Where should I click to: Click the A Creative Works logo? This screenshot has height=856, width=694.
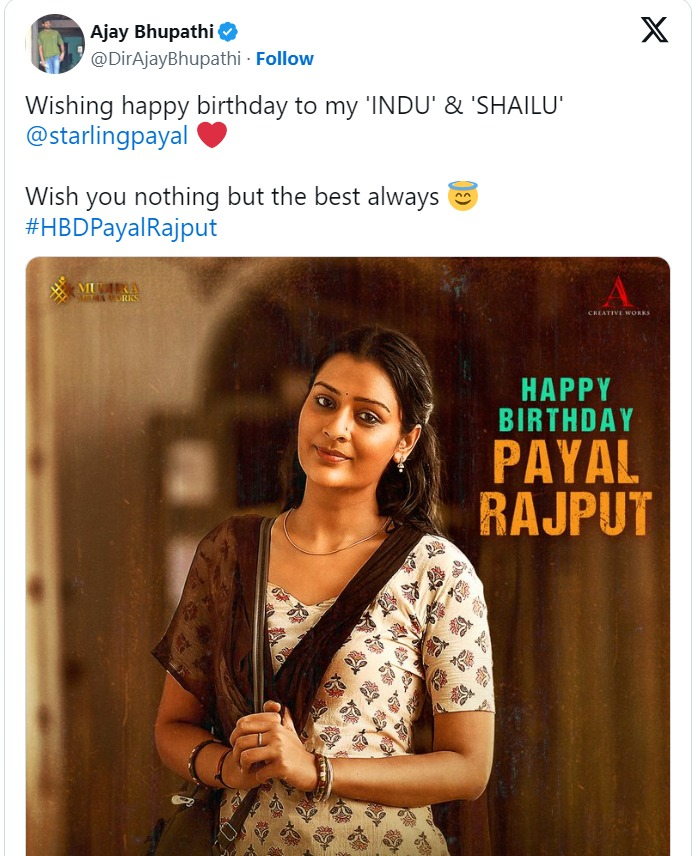tap(619, 296)
